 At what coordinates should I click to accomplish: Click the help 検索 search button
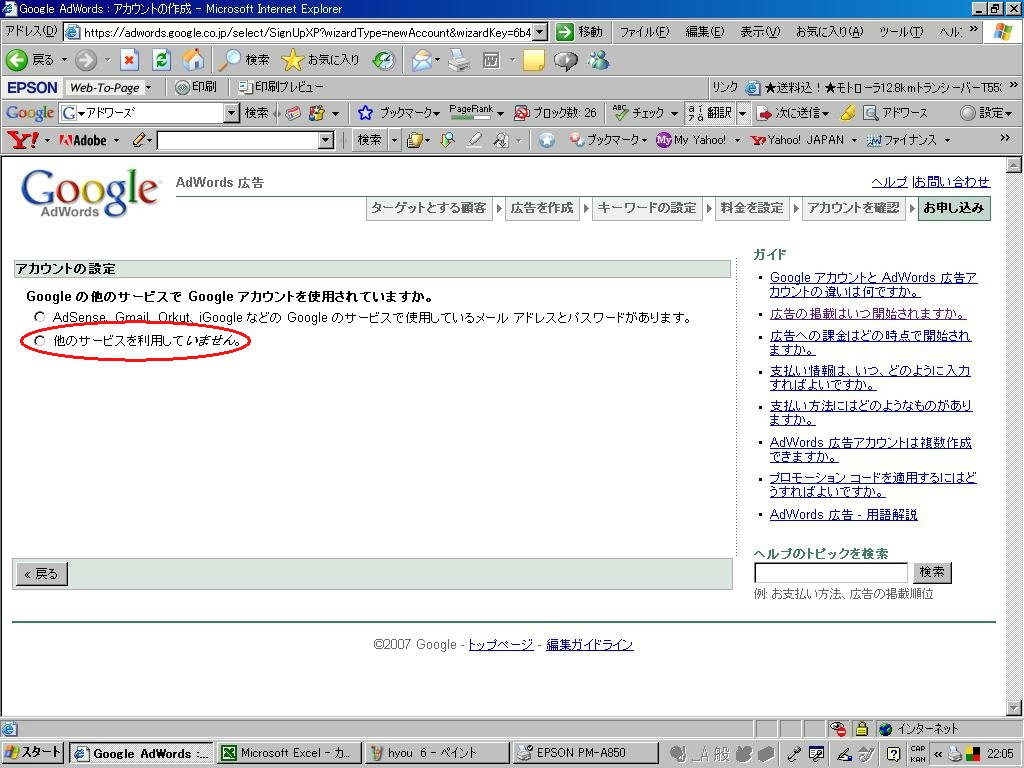932,572
